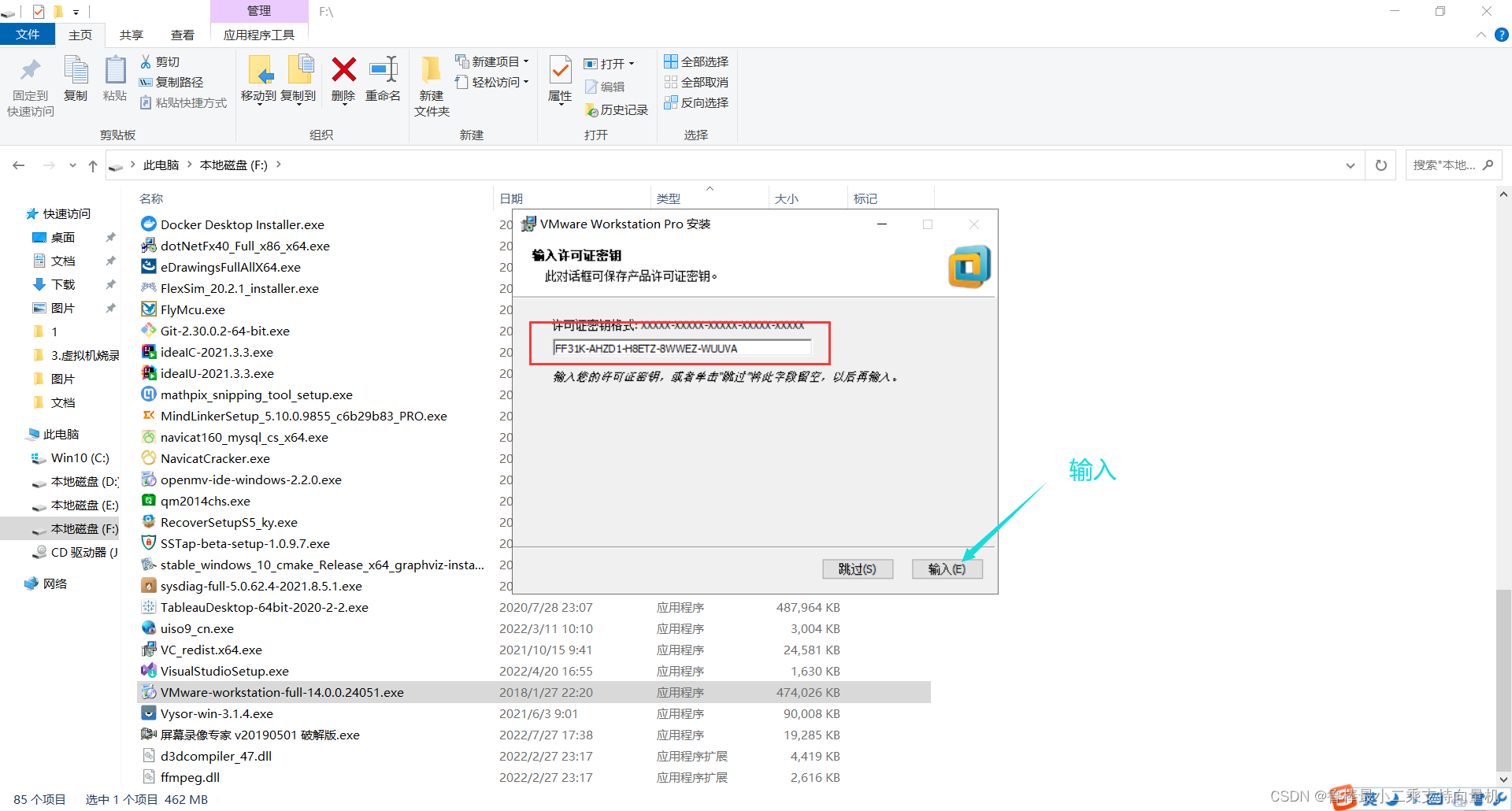Click the Enter (输入) button in installer

pyautogui.click(x=947, y=568)
